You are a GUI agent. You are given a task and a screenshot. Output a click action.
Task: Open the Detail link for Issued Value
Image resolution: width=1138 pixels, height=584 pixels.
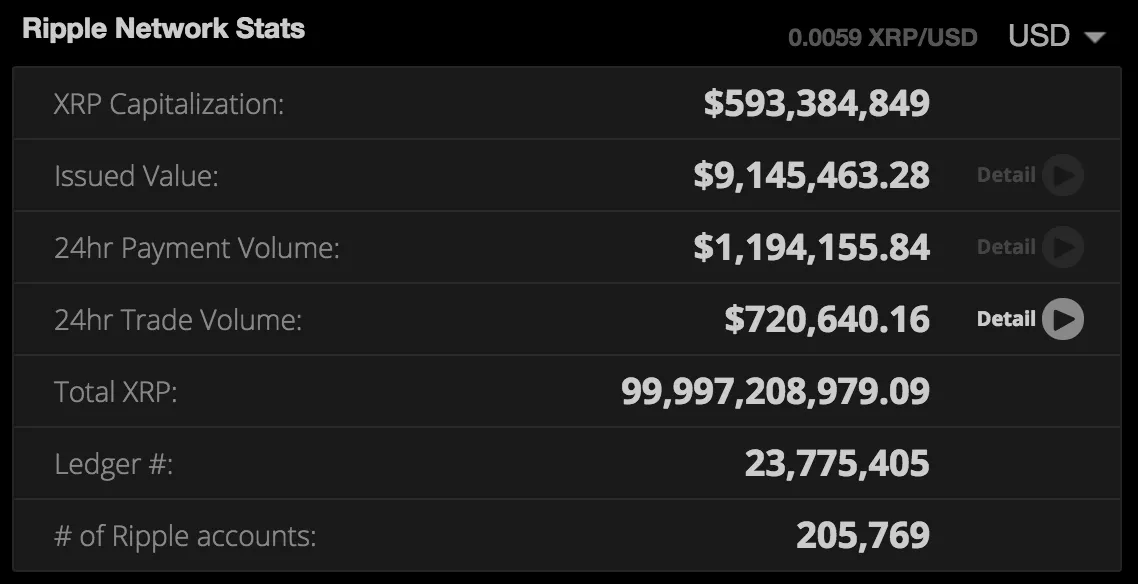point(1006,175)
